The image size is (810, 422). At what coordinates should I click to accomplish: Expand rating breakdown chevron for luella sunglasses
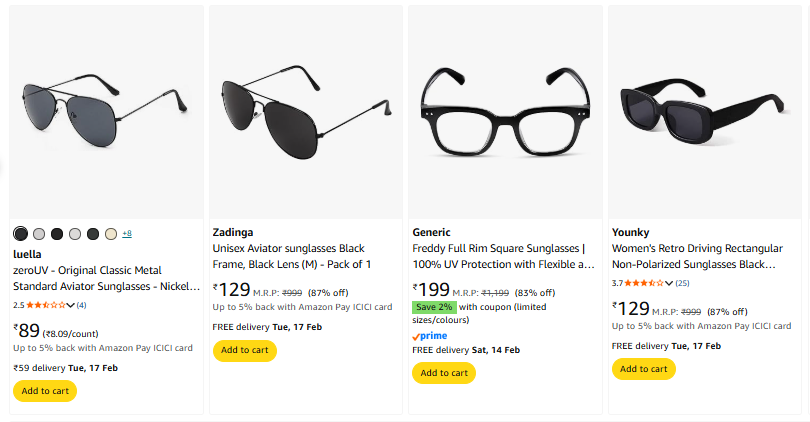[70, 305]
